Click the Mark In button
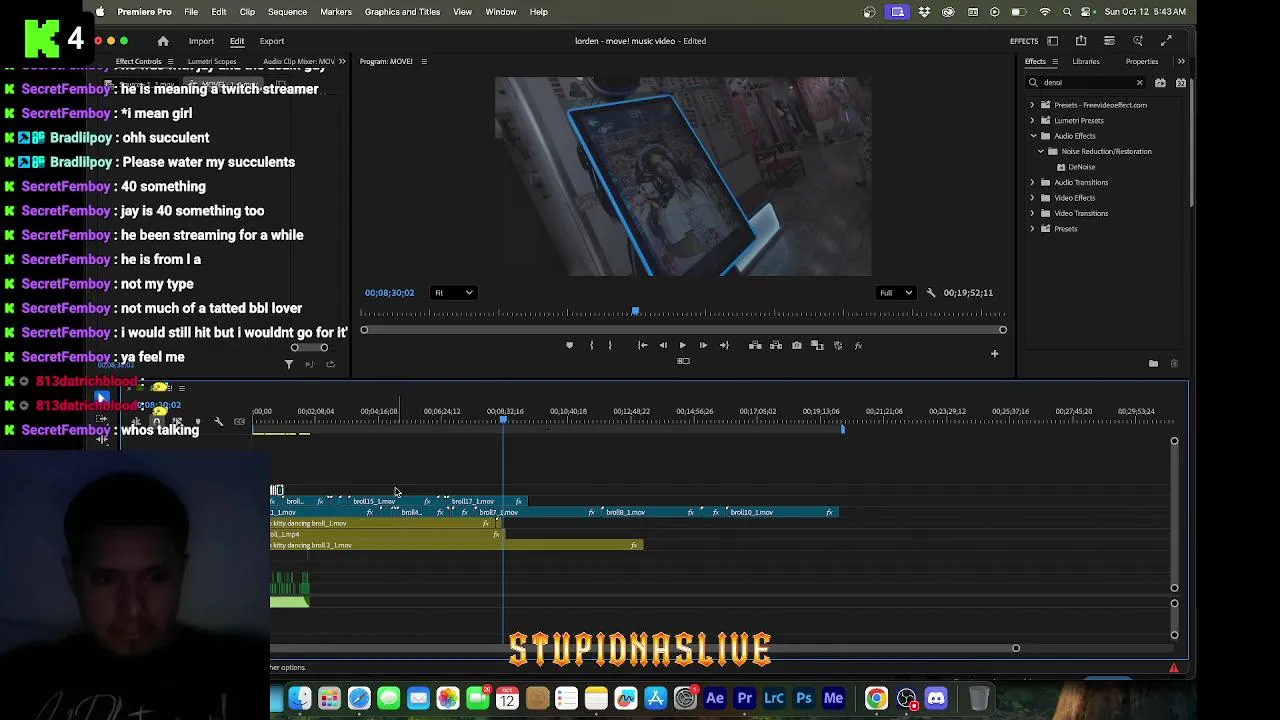The width and height of the screenshot is (1280, 720). 591,345
